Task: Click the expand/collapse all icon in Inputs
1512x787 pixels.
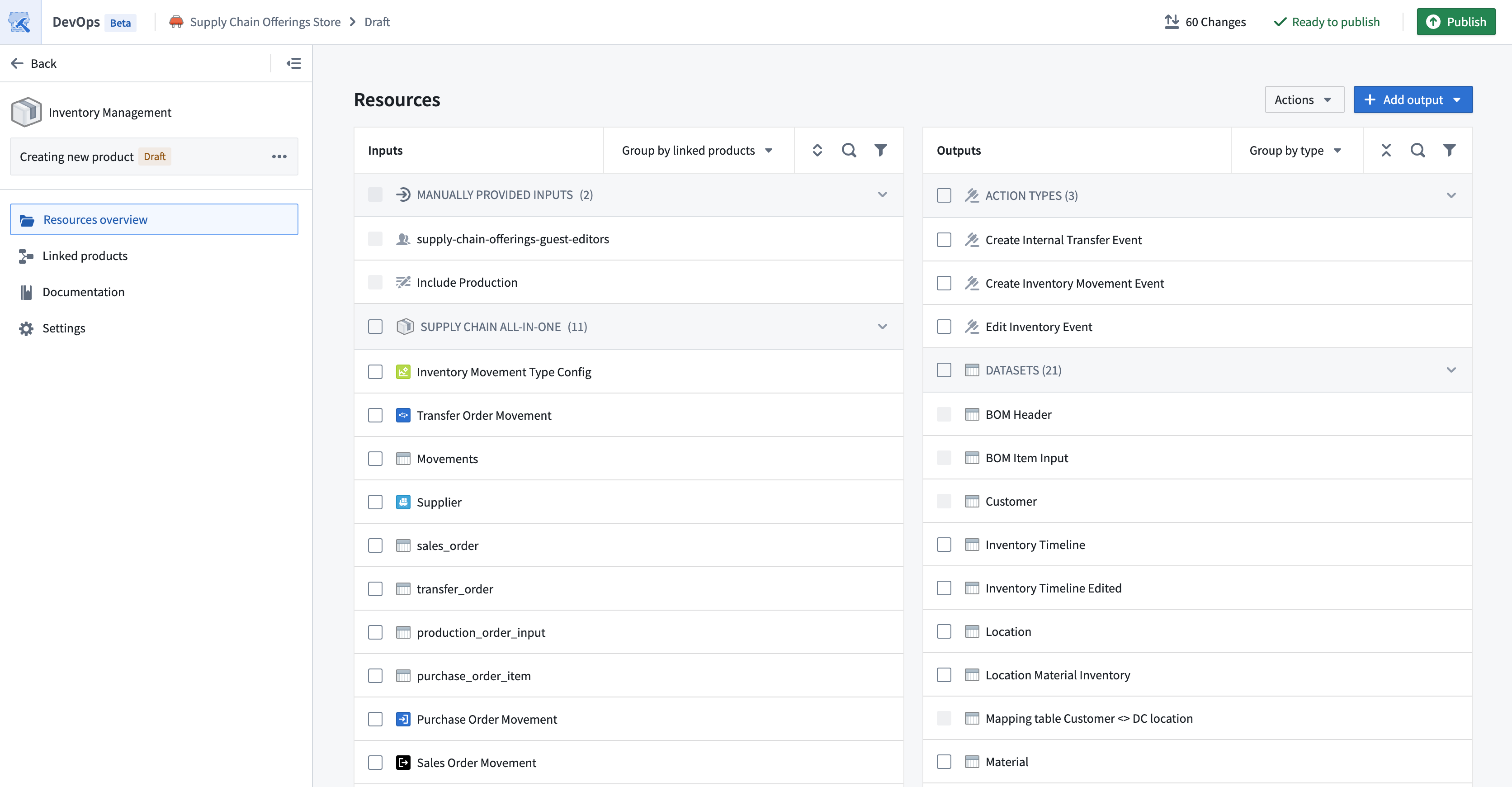Action: click(x=817, y=150)
